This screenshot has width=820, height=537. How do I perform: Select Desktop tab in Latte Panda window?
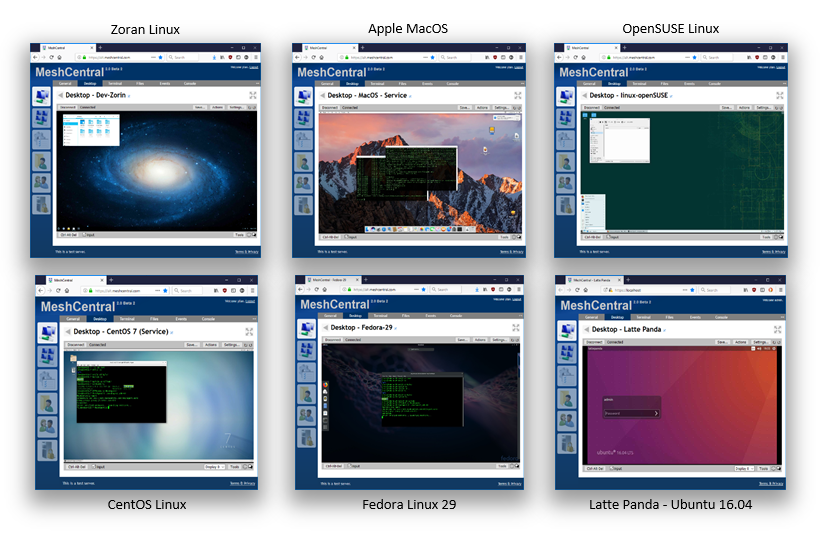pyautogui.click(x=618, y=317)
